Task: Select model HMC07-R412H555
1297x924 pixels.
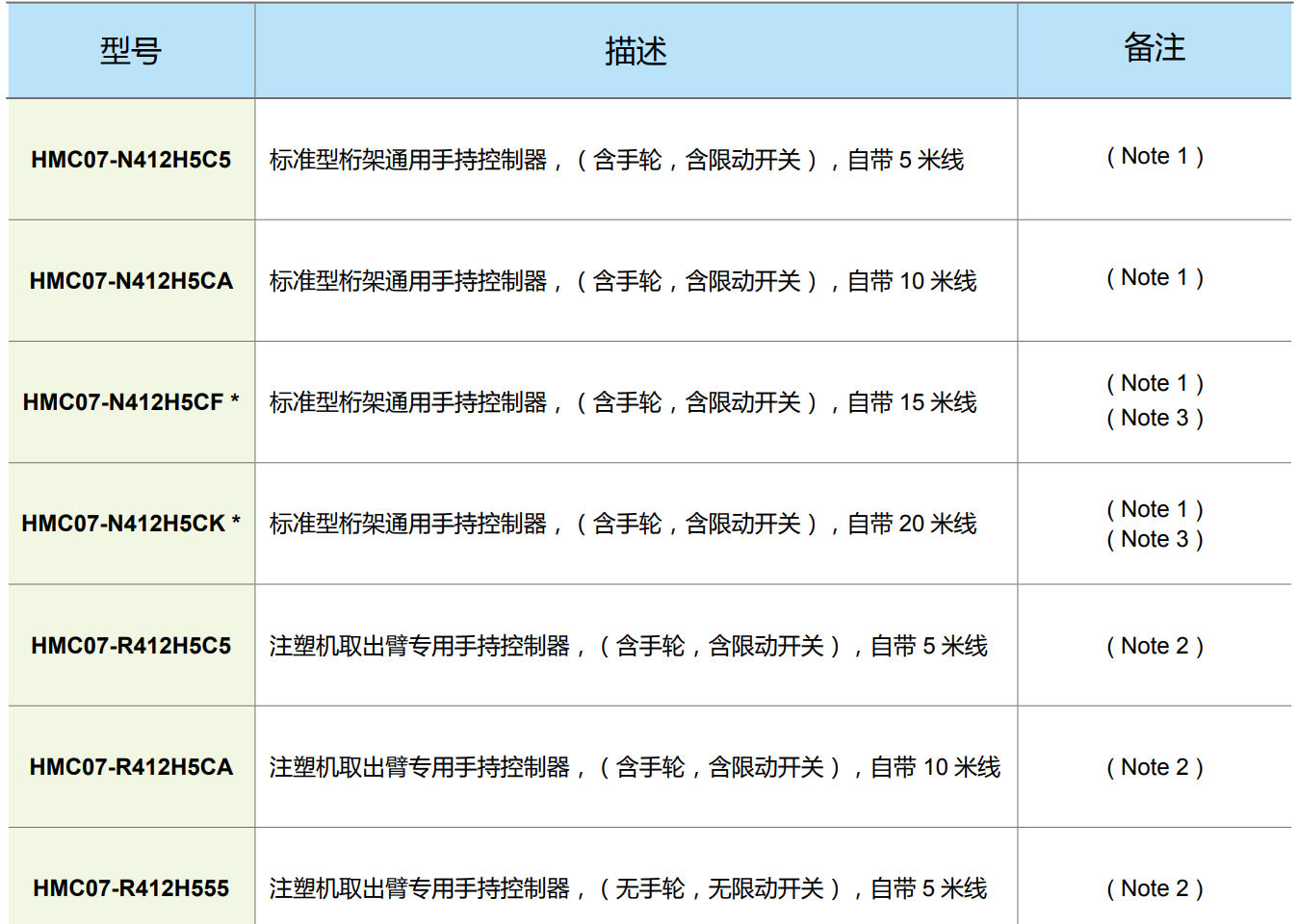Action: pyautogui.click(x=130, y=887)
